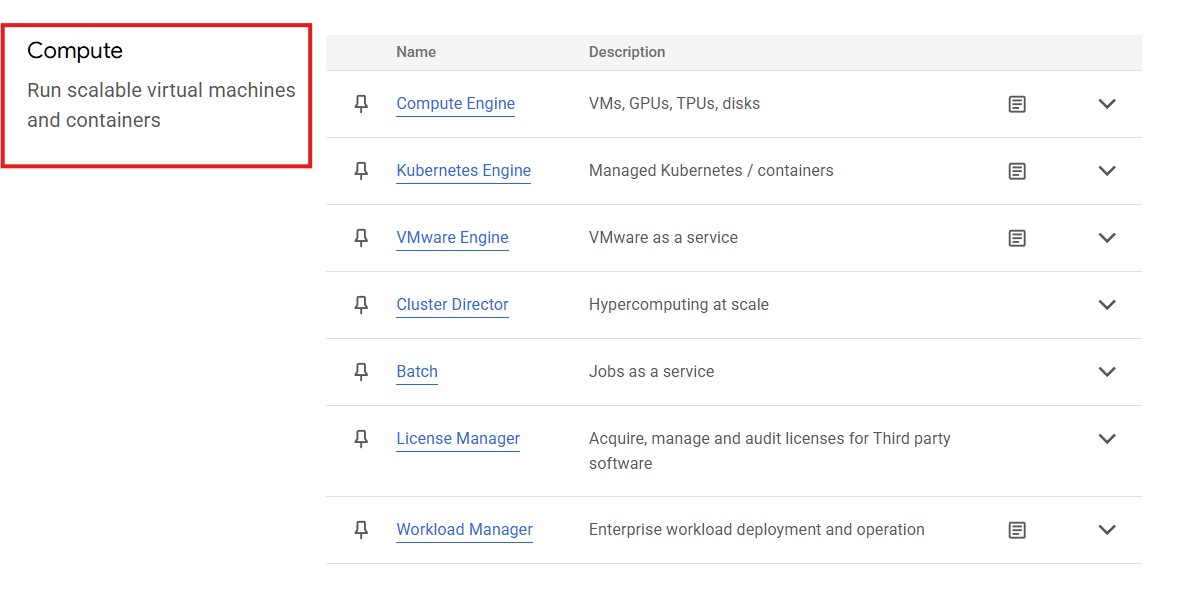Pin Kubernetes Engine to the menu
The height and width of the screenshot is (593, 1197).
tap(361, 171)
